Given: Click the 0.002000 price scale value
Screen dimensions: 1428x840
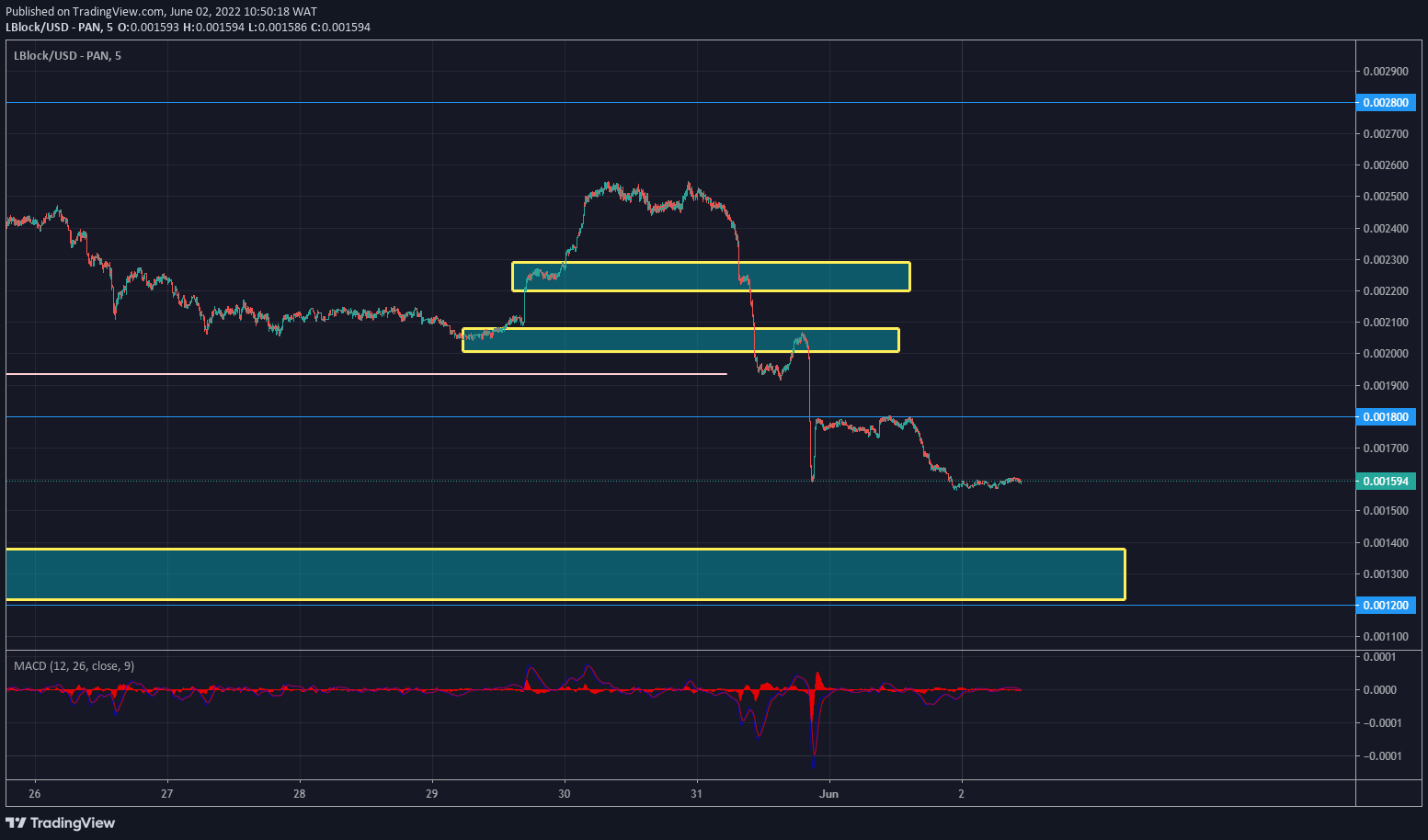Looking at the screenshot, I should point(1386,354).
